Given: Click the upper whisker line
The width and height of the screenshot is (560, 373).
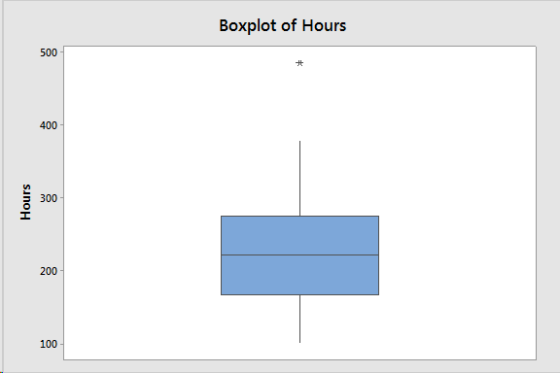Looking at the screenshot, I should coord(300,178).
